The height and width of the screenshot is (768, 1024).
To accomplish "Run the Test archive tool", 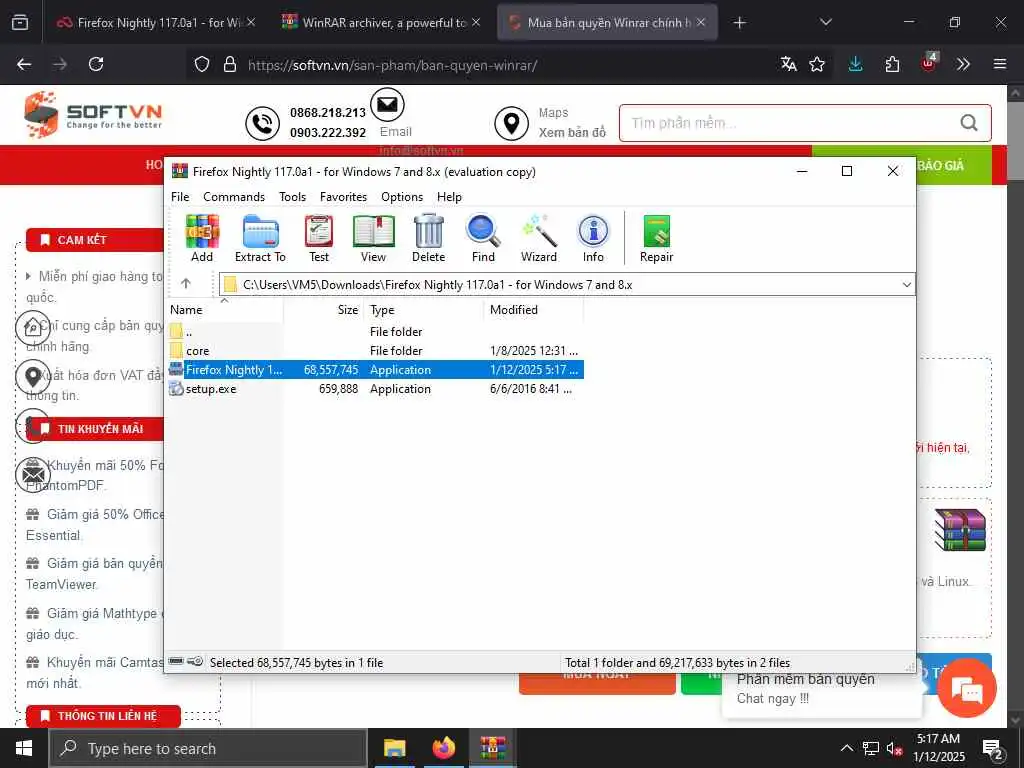I will (319, 238).
